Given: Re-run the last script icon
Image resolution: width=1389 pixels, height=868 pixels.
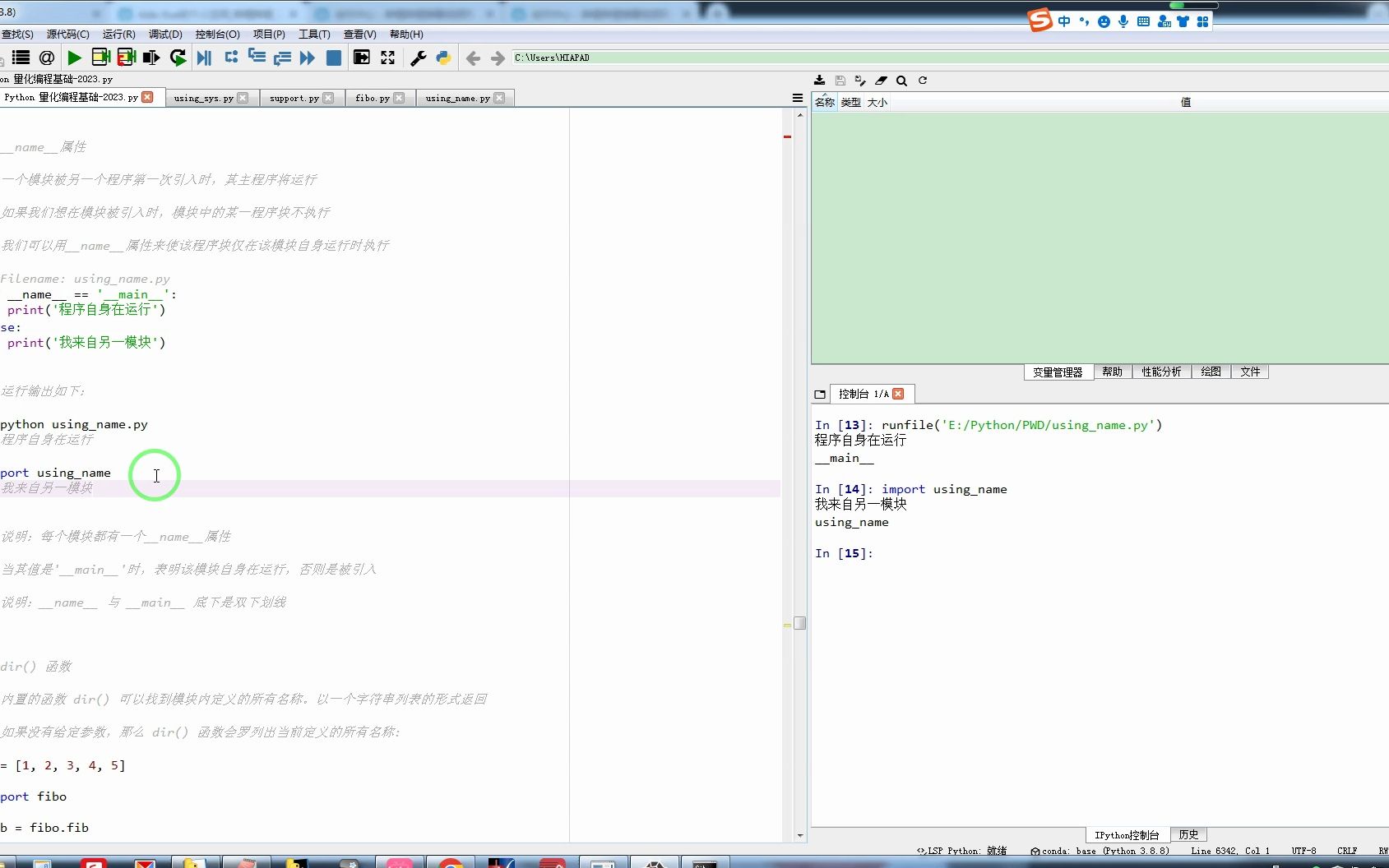Looking at the screenshot, I should [x=178, y=58].
